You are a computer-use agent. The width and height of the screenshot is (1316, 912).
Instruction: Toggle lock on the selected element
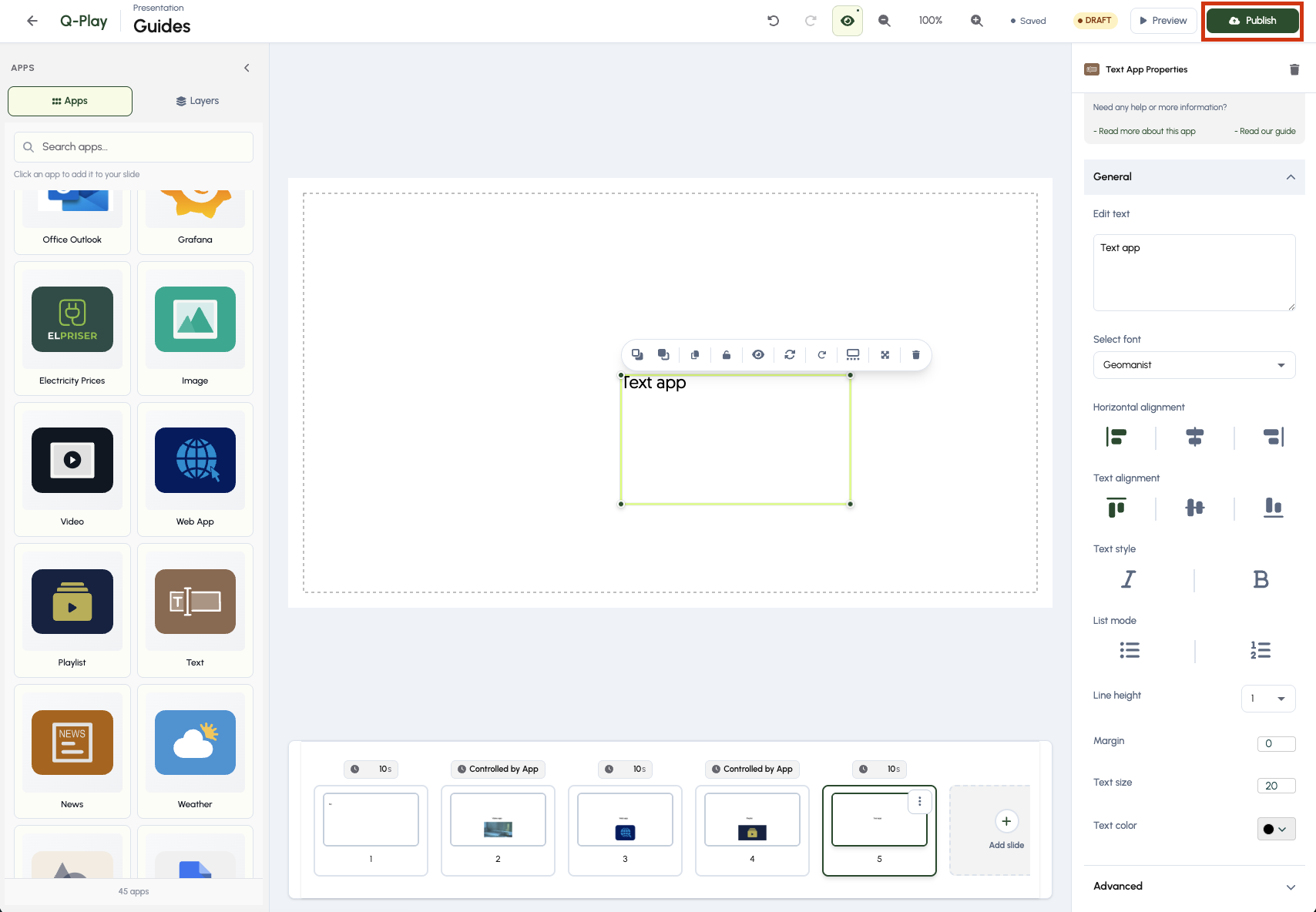(x=727, y=355)
